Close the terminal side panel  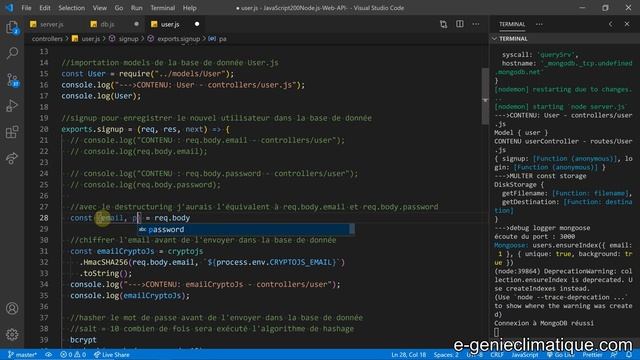pyautogui.click(x=627, y=24)
